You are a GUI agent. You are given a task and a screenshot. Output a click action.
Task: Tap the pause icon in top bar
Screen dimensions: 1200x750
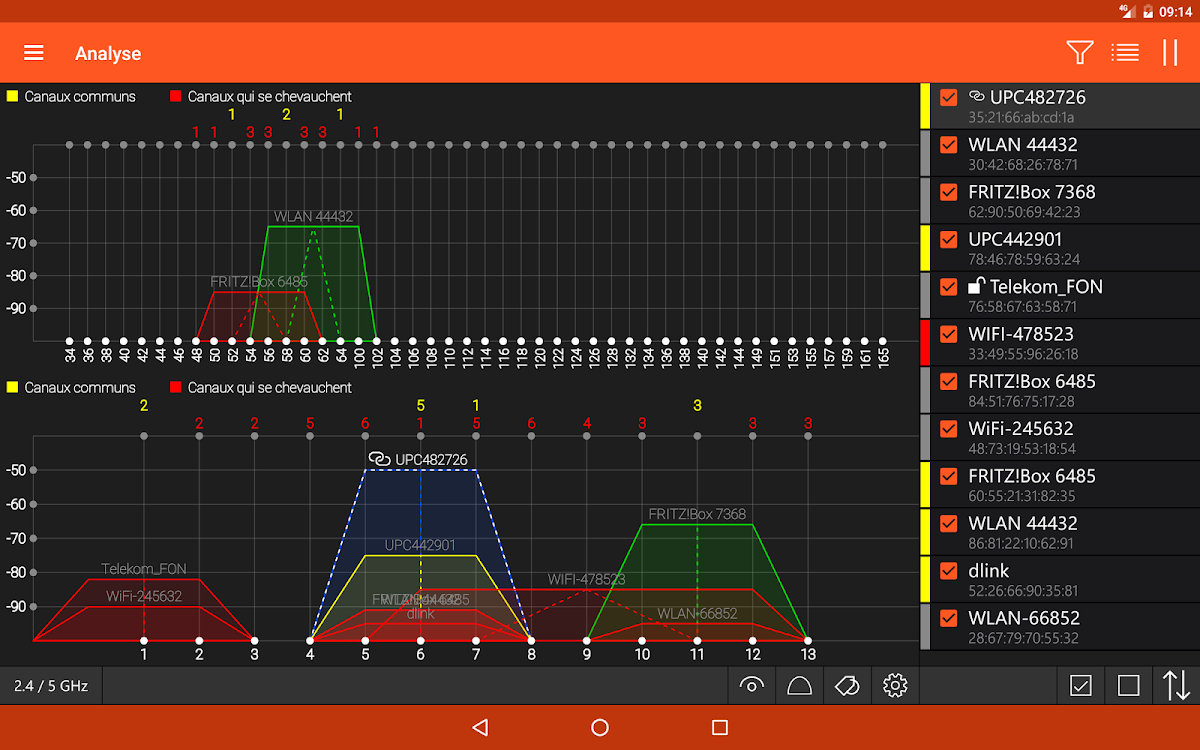tap(1169, 53)
